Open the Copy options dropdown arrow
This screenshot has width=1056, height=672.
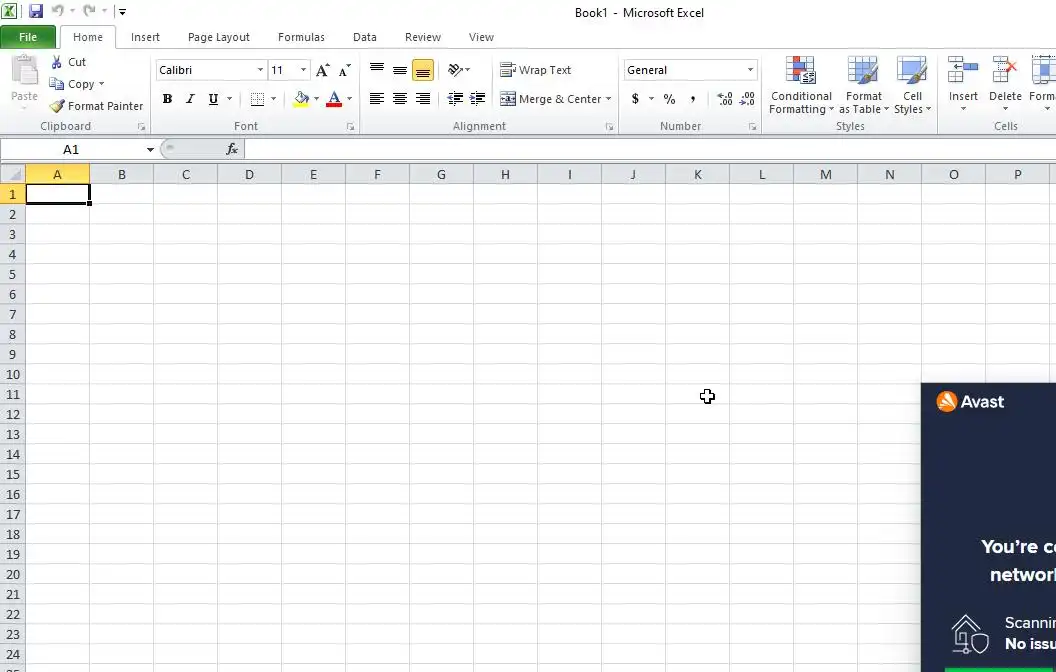(102, 84)
